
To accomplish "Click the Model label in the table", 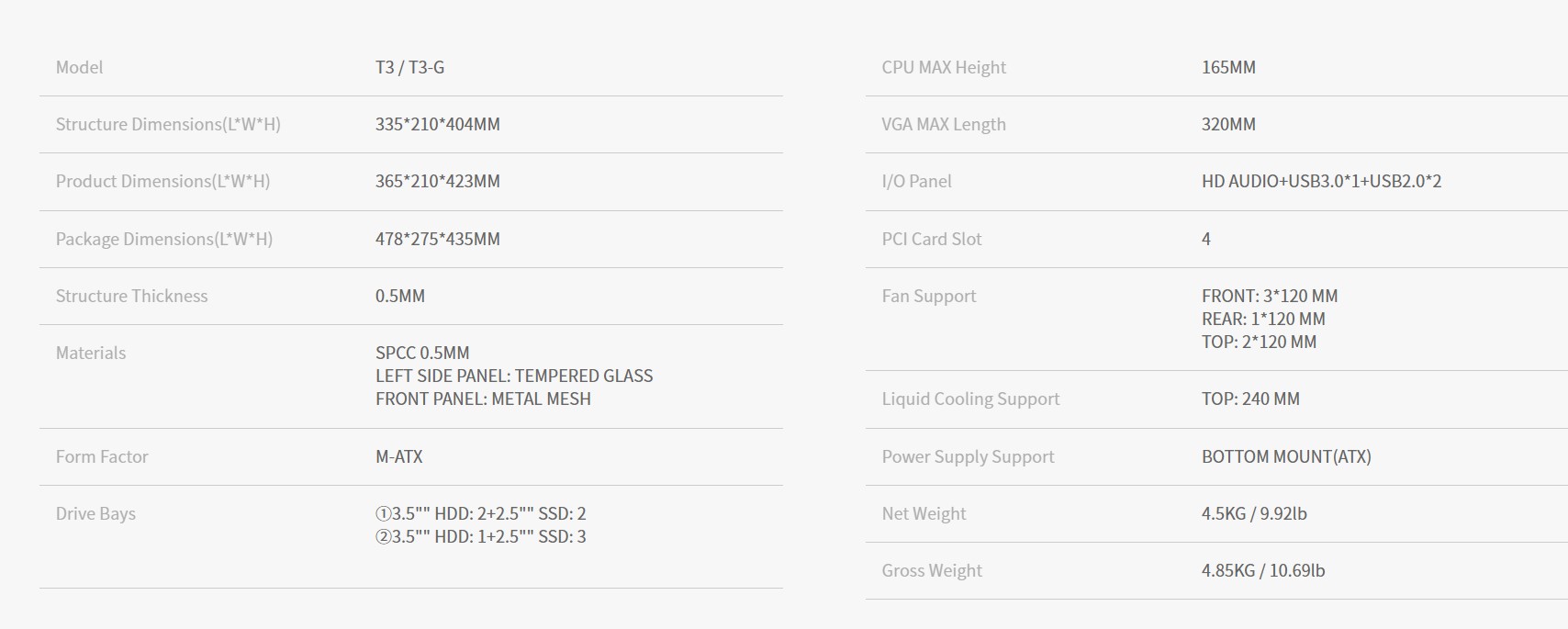I will click(x=79, y=67).
